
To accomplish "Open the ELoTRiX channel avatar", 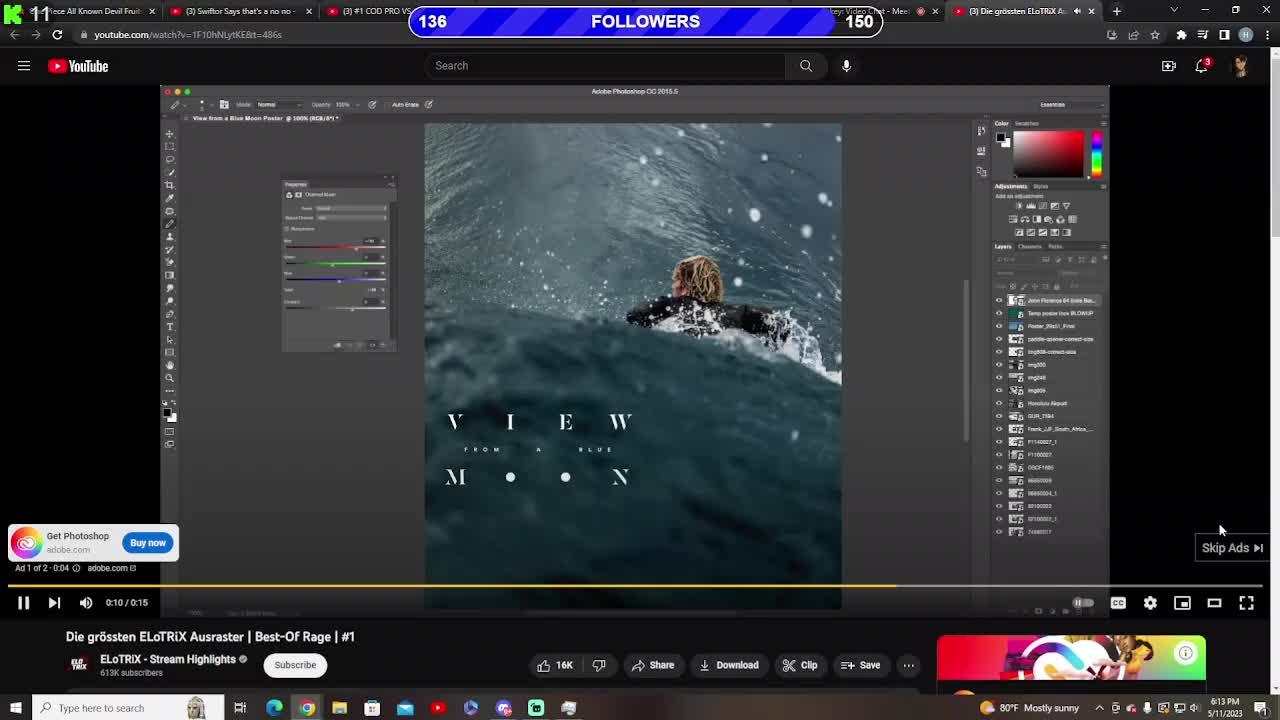I will click(79, 665).
